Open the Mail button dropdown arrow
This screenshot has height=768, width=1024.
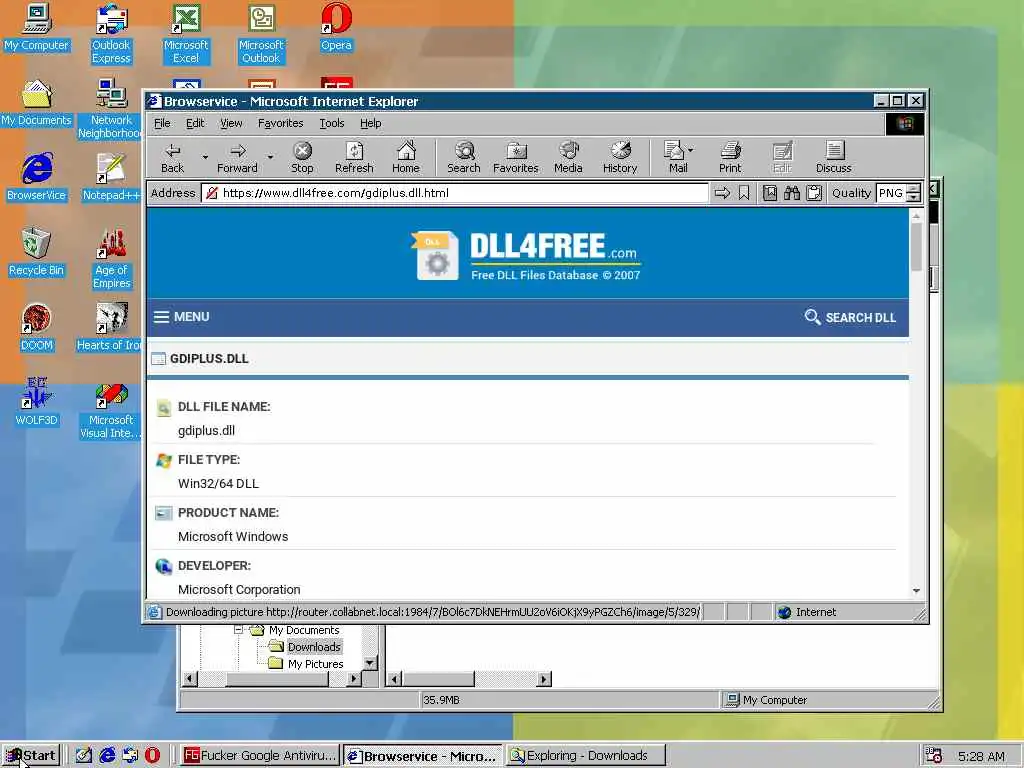click(691, 150)
